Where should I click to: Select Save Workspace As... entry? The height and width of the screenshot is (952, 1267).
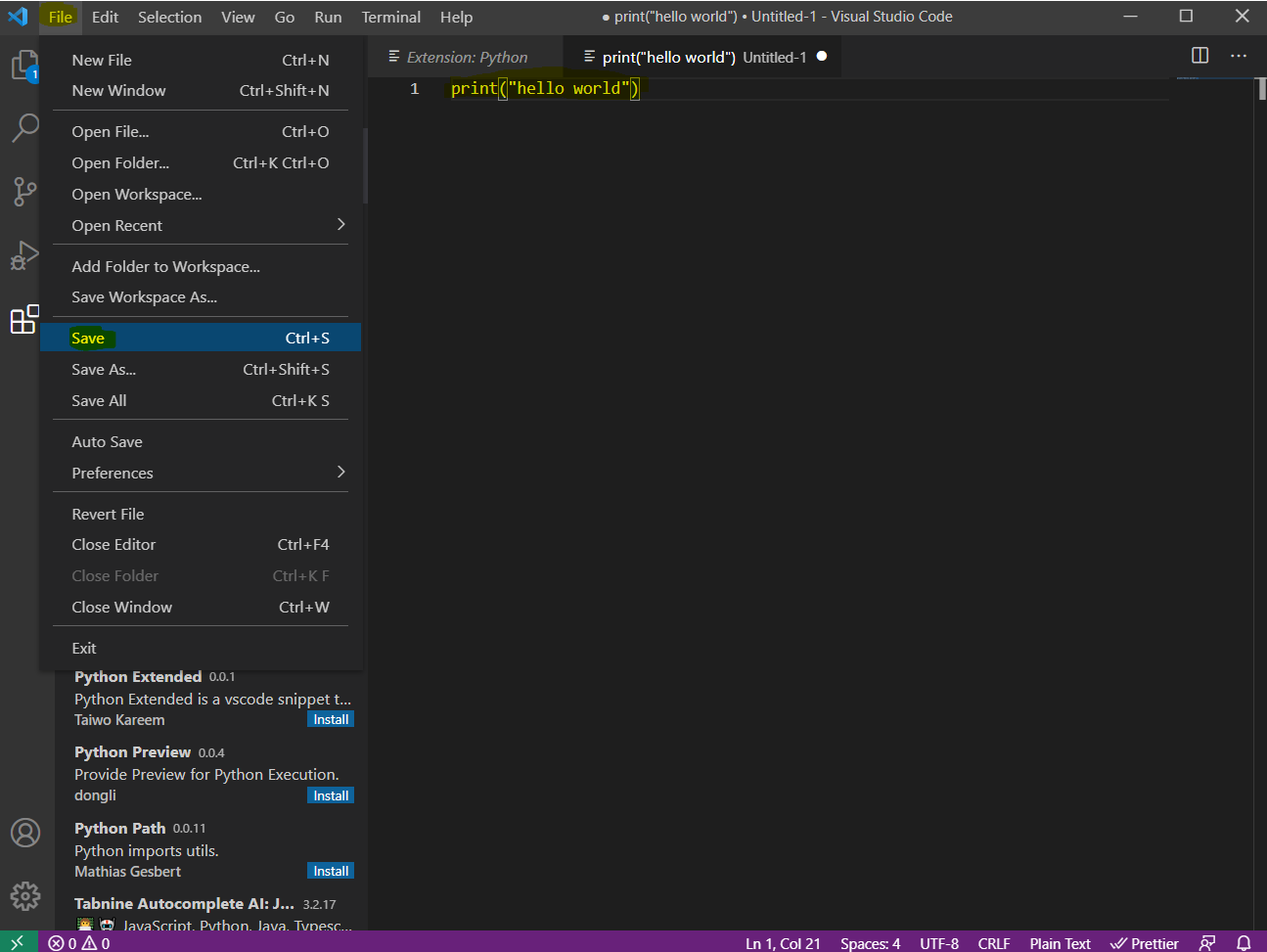(x=201, y=296)
